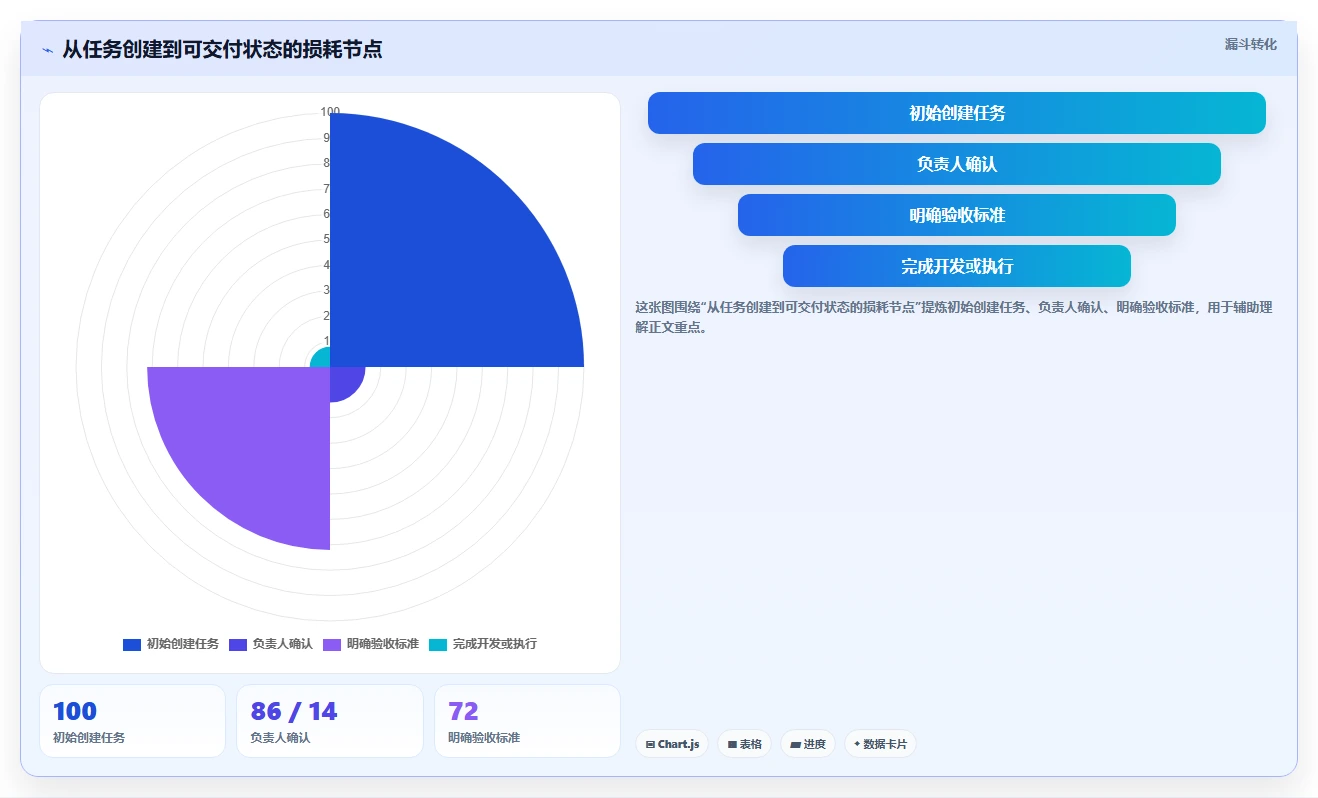1318x798 pixels.
Task: Toggle 明确验收标准 legend entry
Action: pyautogui.click(x=370, y=644)
